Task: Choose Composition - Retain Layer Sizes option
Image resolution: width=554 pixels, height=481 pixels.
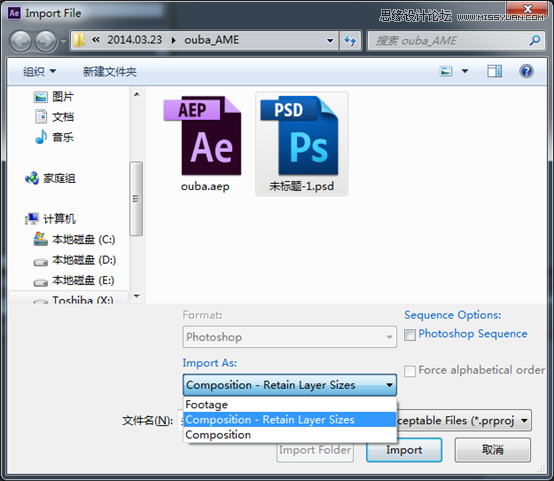Action: [x=290, y=420]
